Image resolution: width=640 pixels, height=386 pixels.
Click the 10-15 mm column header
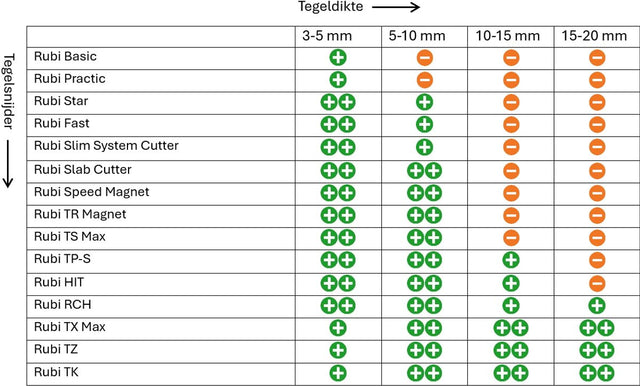[508, 36]
